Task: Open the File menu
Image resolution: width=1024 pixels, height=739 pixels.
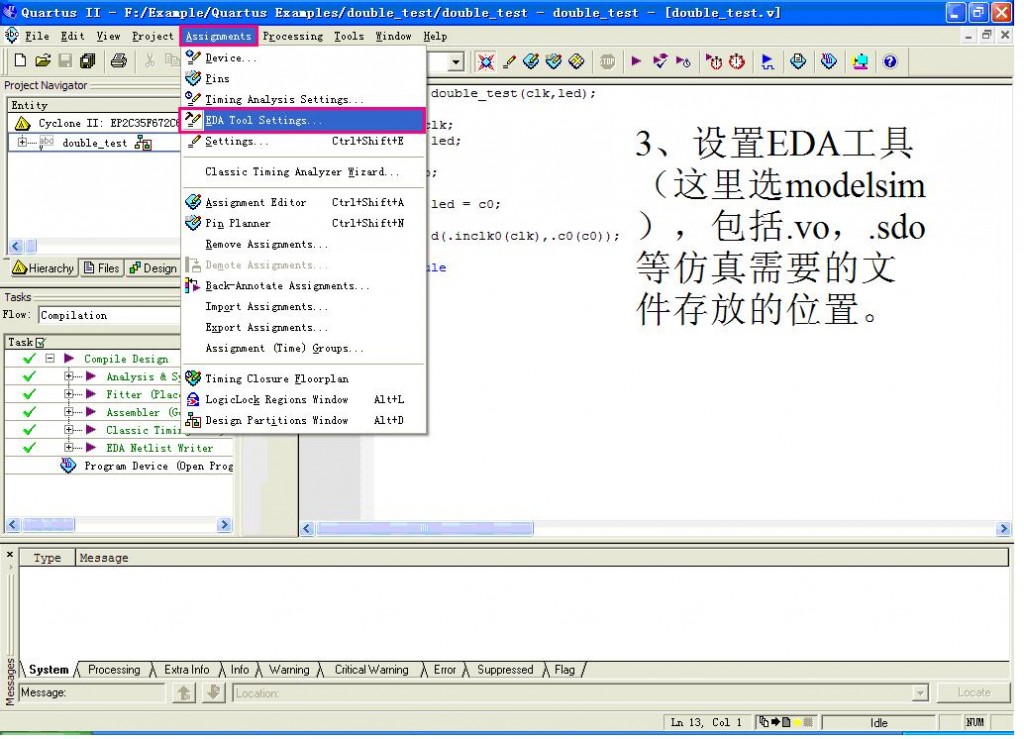Action: (x=37, y=37)
